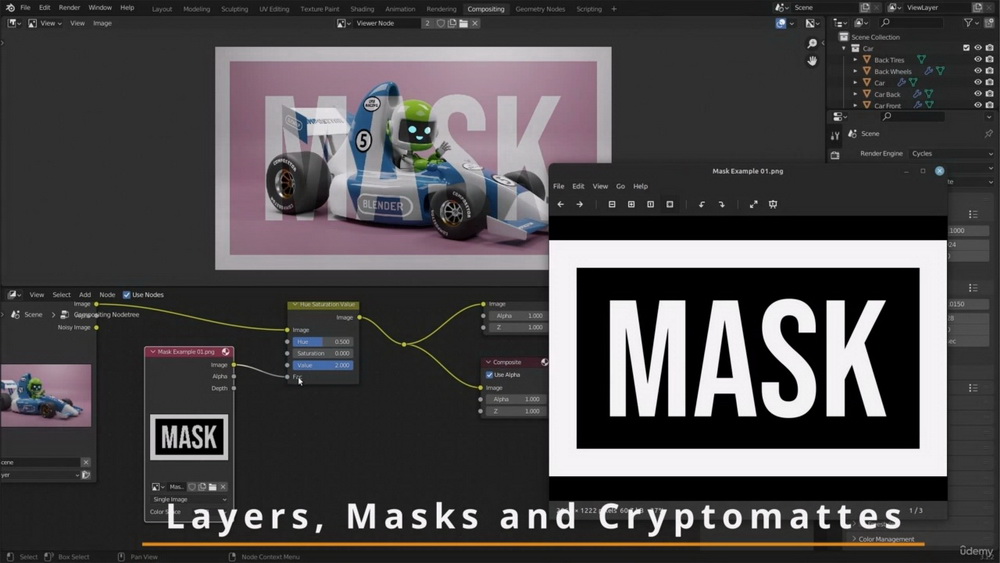Open the Tool properties tab icon
The image size is (1000, 563).
pyautogui.click(x=835, y=136)
